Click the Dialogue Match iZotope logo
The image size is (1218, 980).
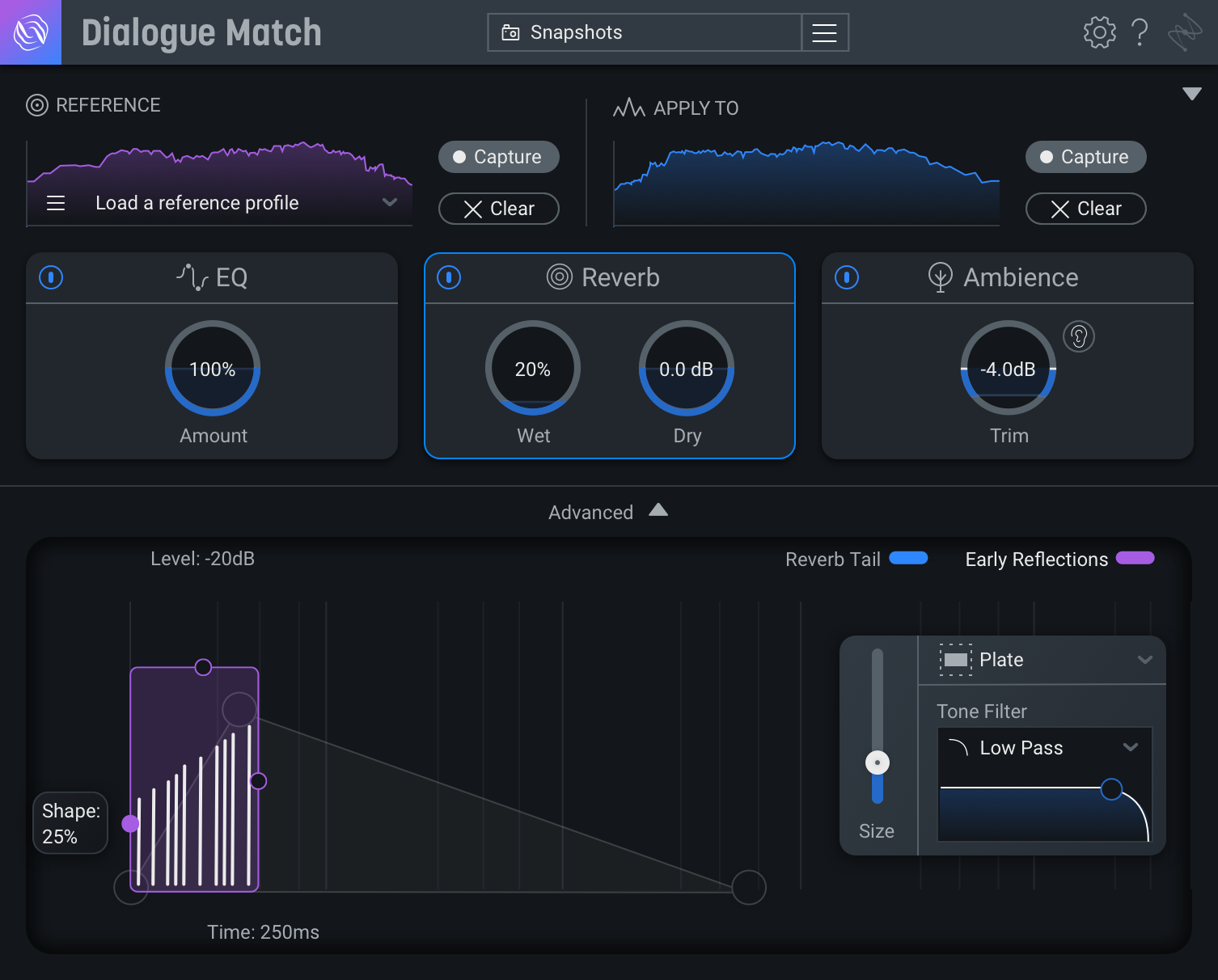(x=30, y=32)
